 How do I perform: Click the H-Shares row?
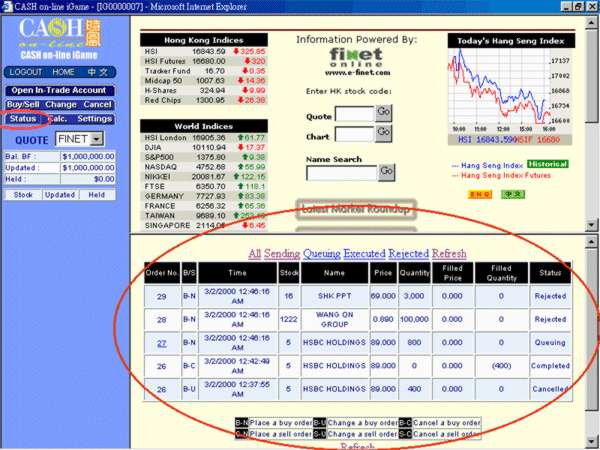[x=205, y=91]
